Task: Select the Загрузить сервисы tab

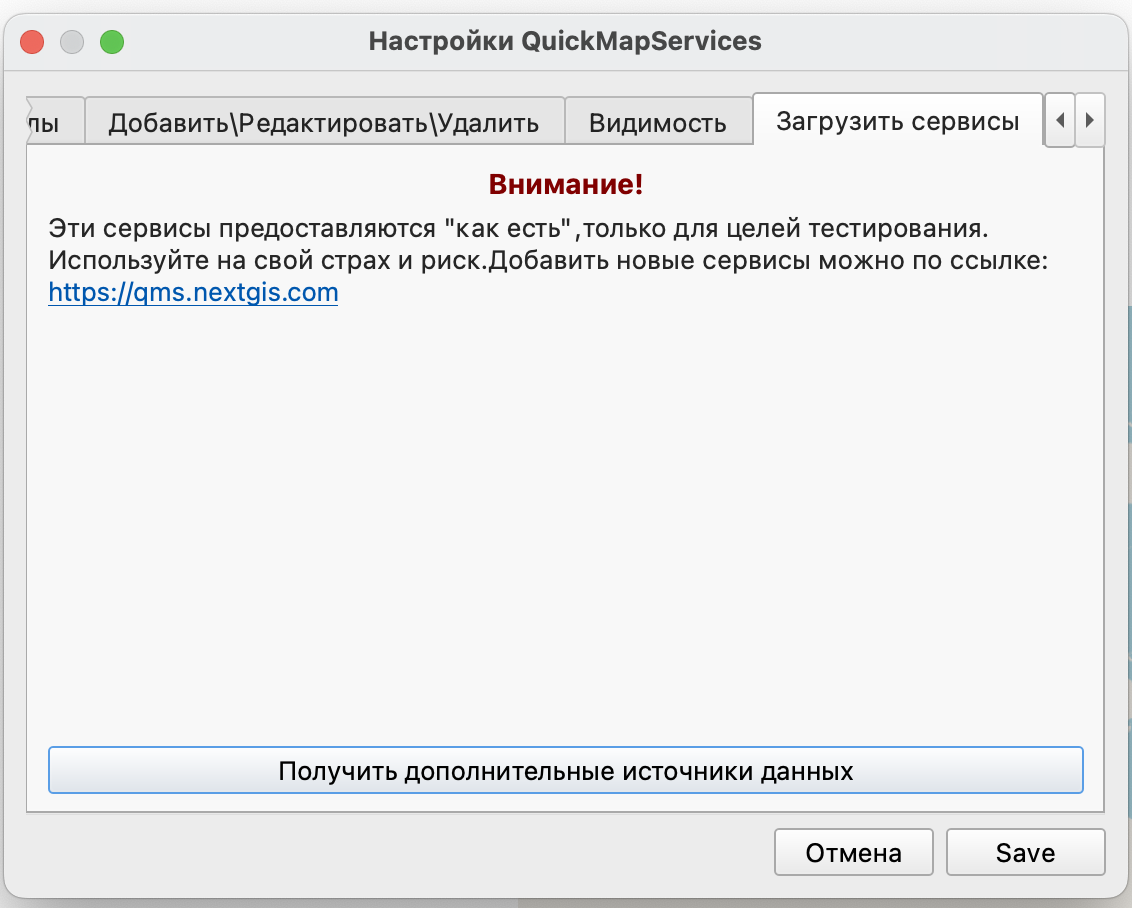Action: [x=897, y=122]
